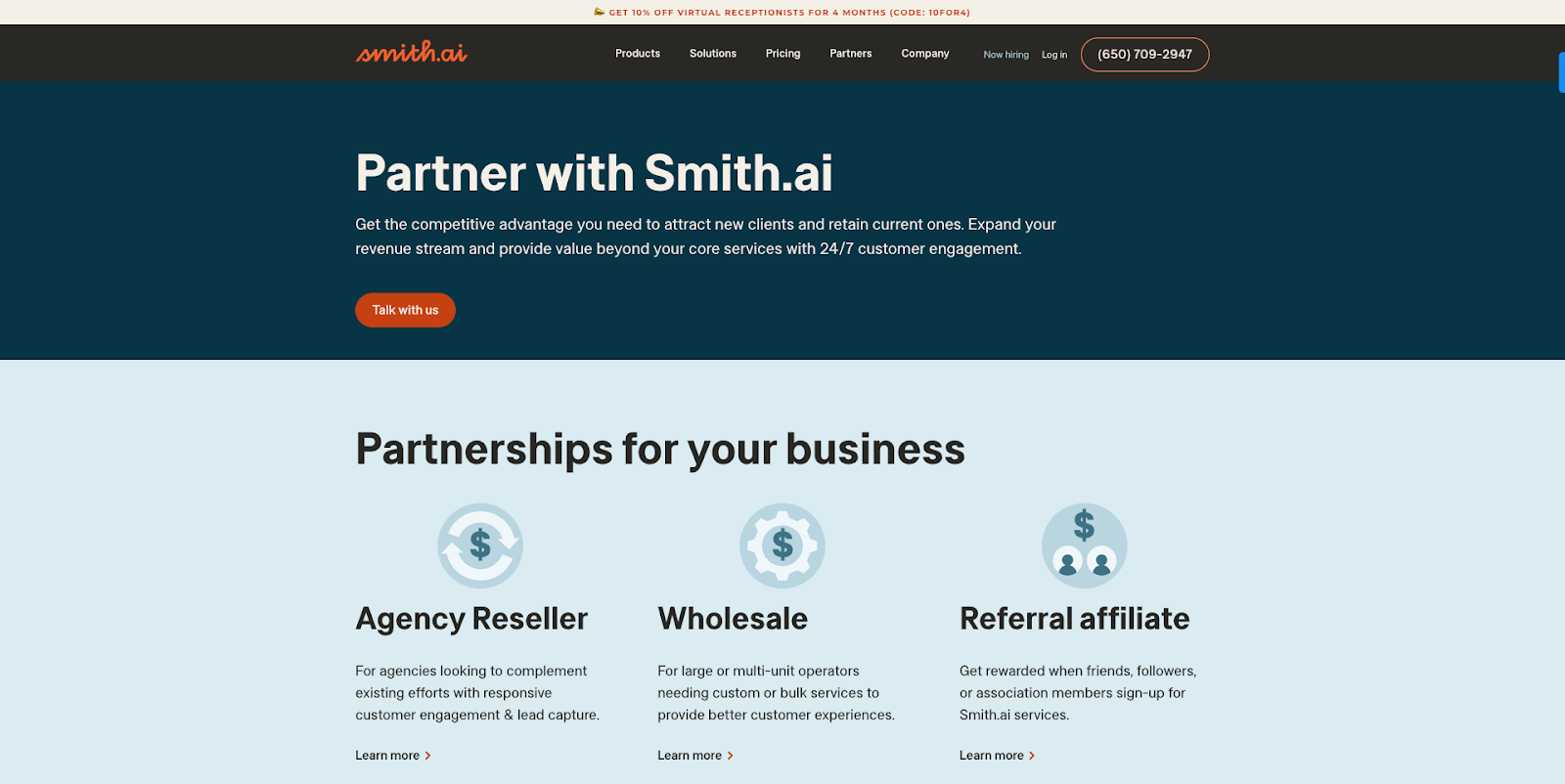Image resolution: width=1565 pixels, height=784 pixels.
Task: Click Learn more under Agency Reseller
Action: coord(393,756)
